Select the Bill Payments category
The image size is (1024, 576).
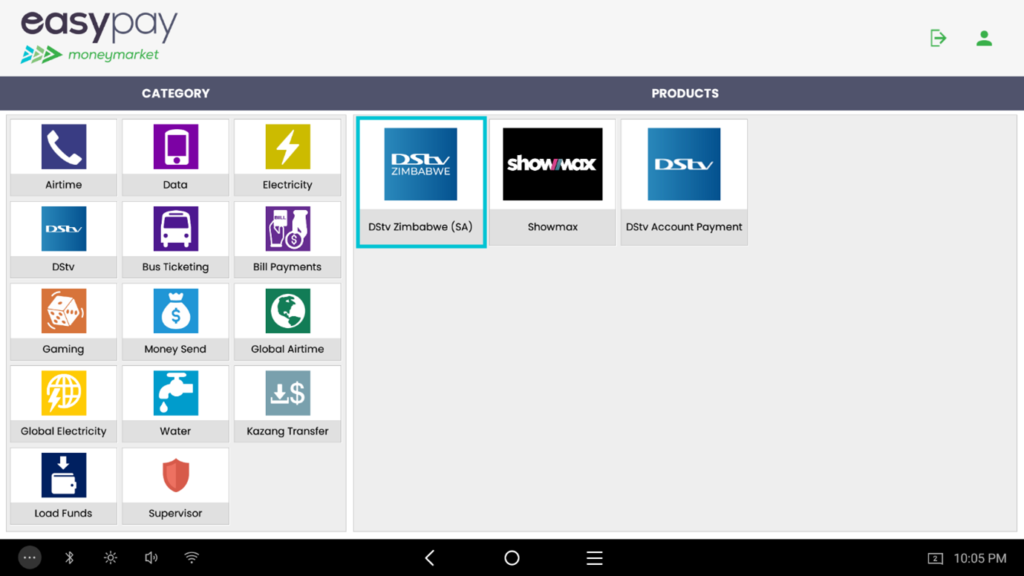tap(287, 240)
